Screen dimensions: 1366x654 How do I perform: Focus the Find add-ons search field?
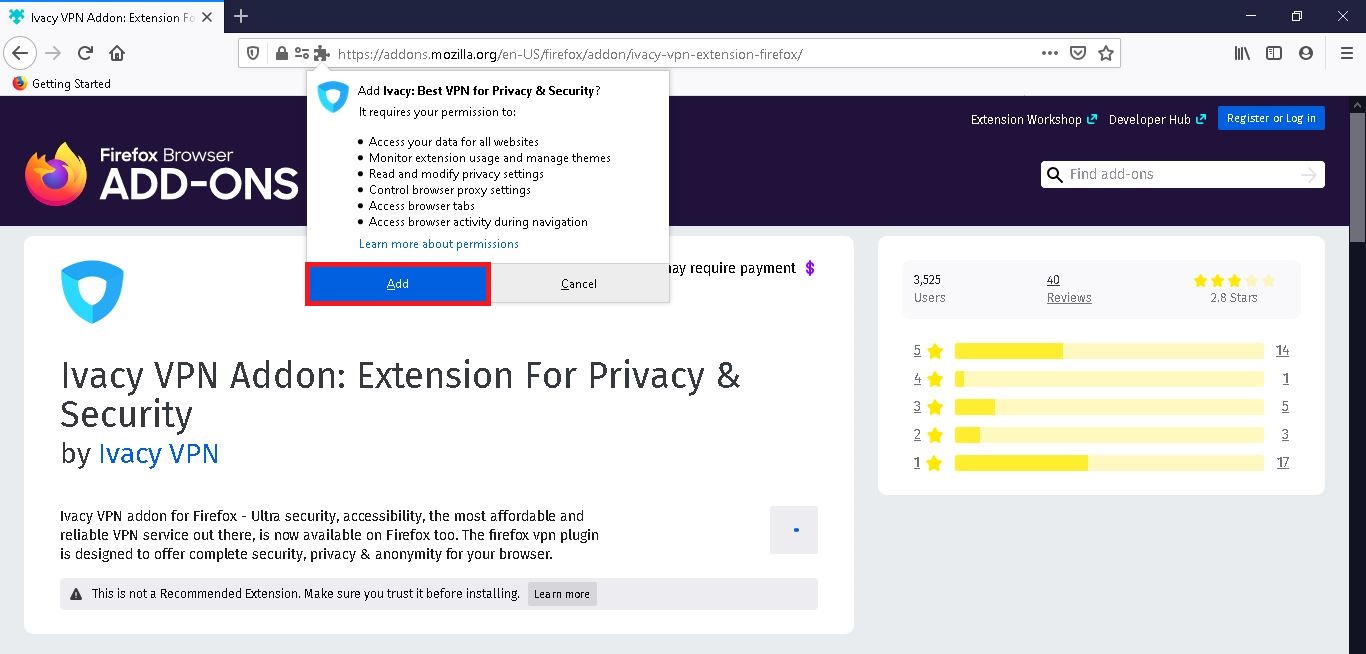tap(1183, 175)
